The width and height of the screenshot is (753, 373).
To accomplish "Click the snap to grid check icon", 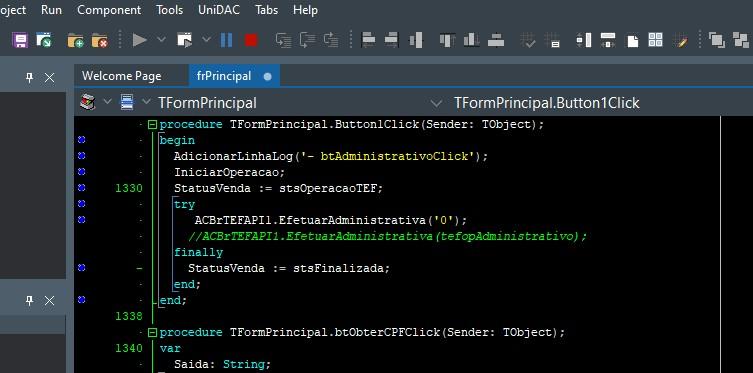I will click(x=528, y=40).
